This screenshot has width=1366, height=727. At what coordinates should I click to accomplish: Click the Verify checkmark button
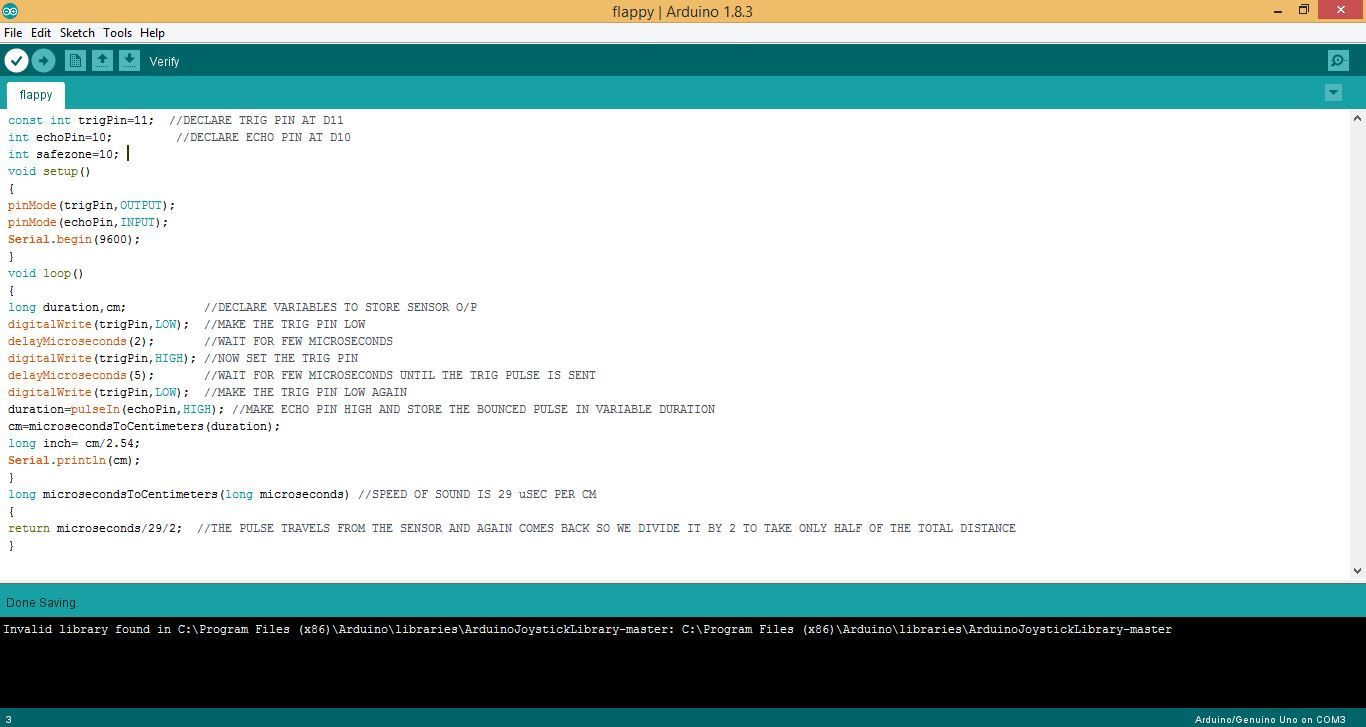16,61
